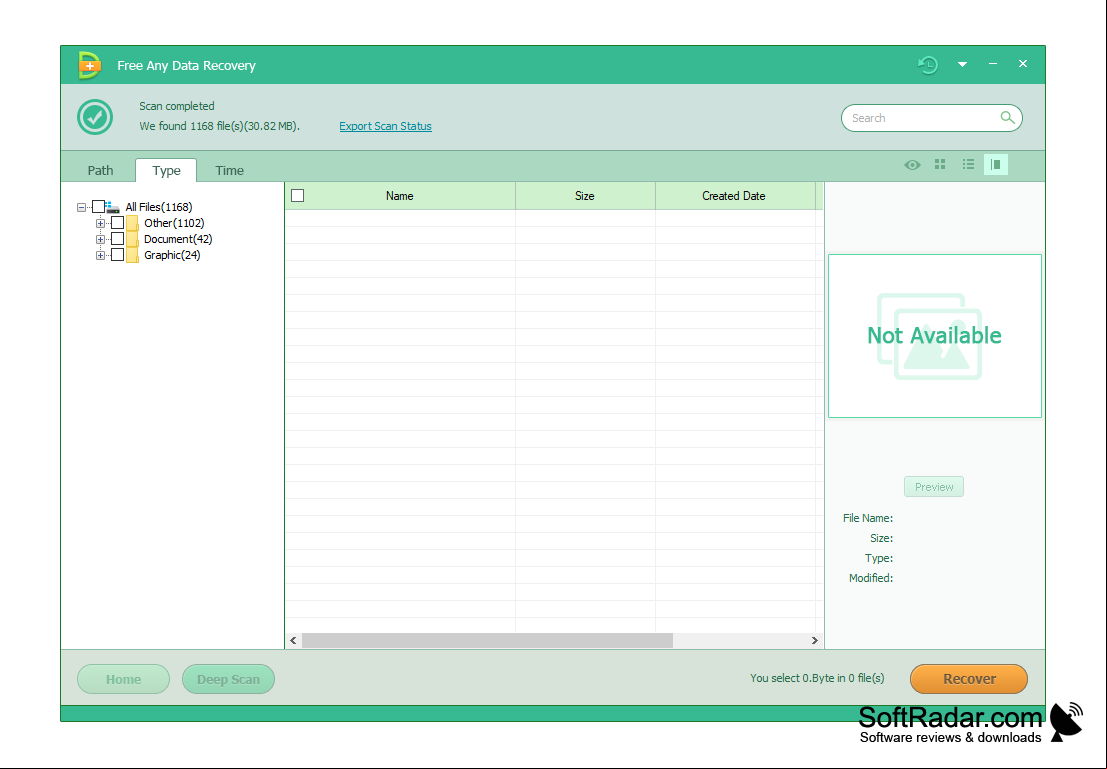Click the All Files drive icon
This screenshot has width=1107, height=769.
(112, 207)
